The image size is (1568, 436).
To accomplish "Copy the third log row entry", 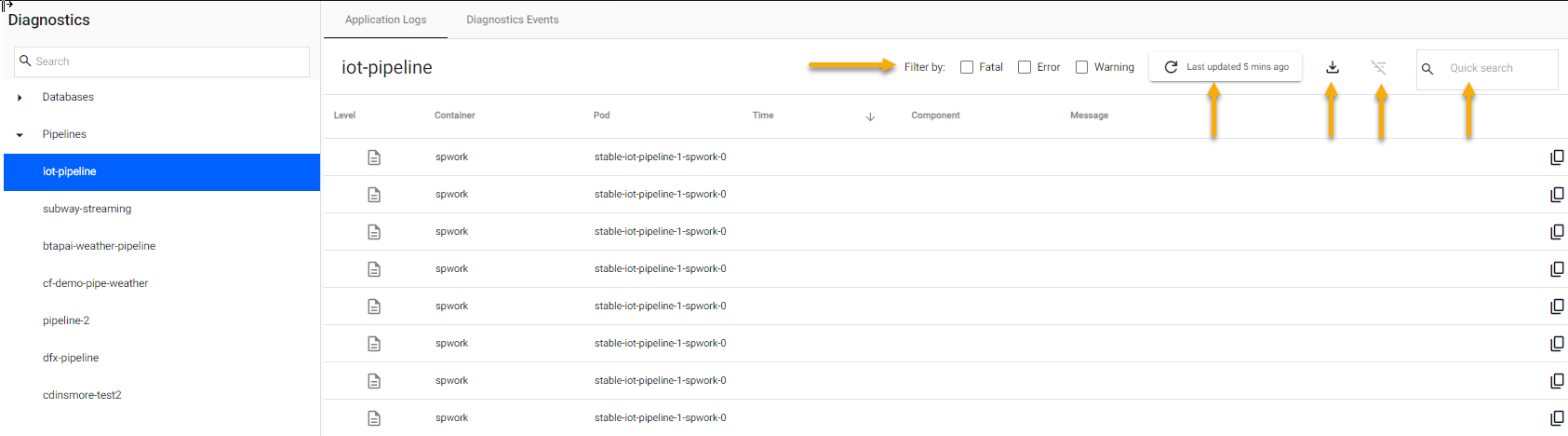I will pyautogui.click(x=1556, y=232).
